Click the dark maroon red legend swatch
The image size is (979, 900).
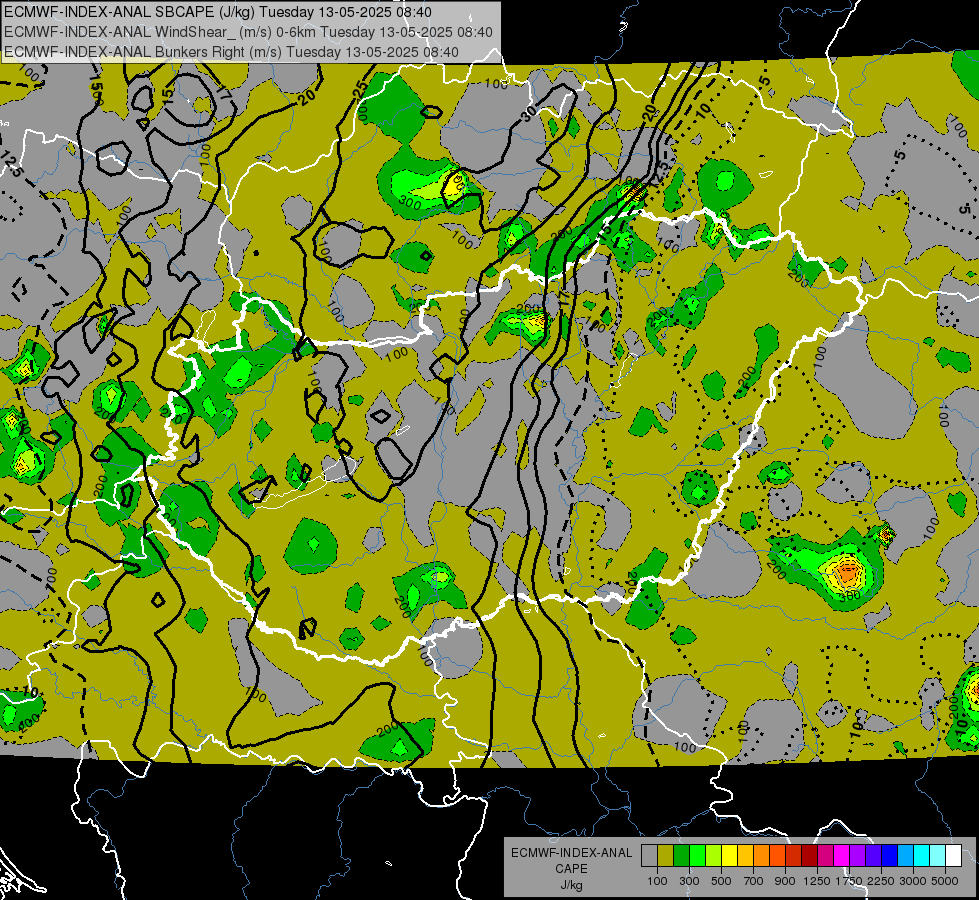(x=809, y=855)
